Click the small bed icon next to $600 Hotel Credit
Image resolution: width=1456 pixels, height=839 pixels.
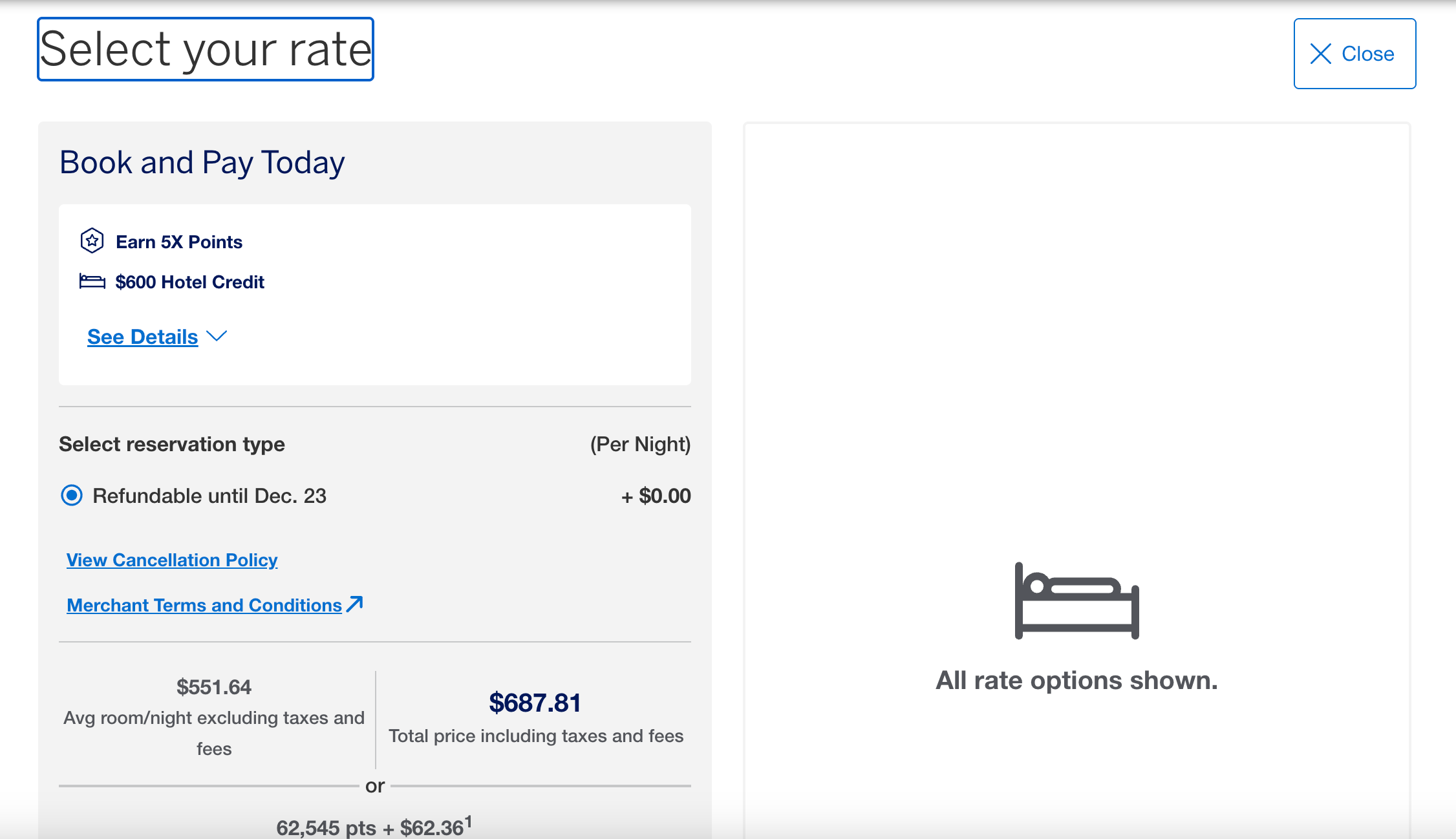(92, 281)
